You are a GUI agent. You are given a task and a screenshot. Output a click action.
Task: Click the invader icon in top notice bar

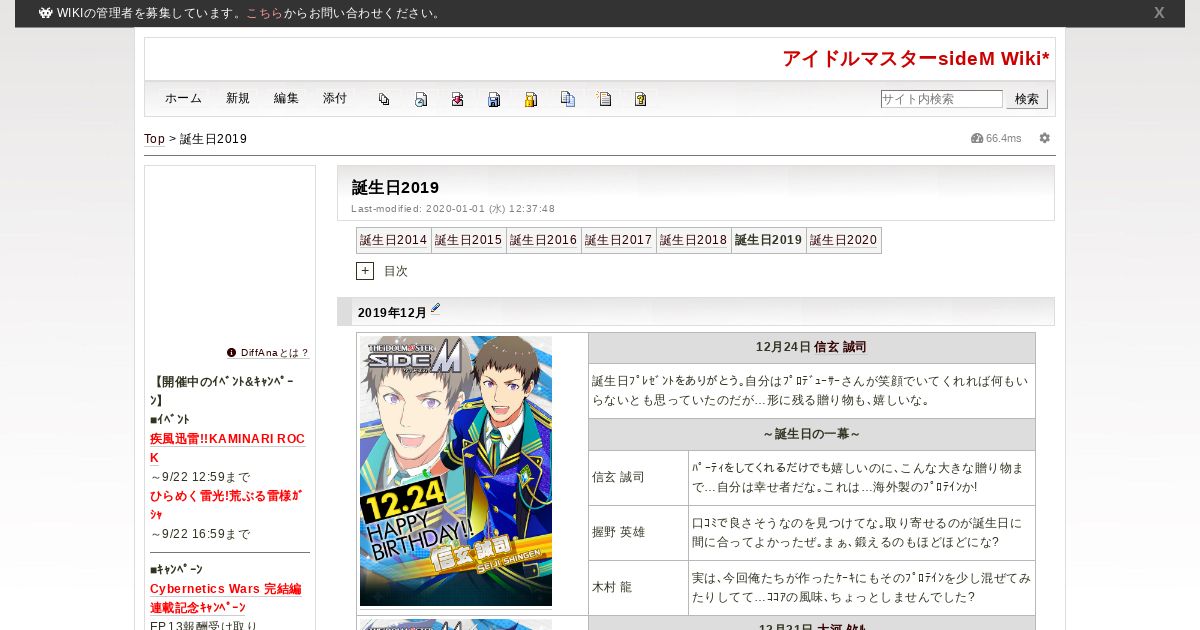click(45, 13)
